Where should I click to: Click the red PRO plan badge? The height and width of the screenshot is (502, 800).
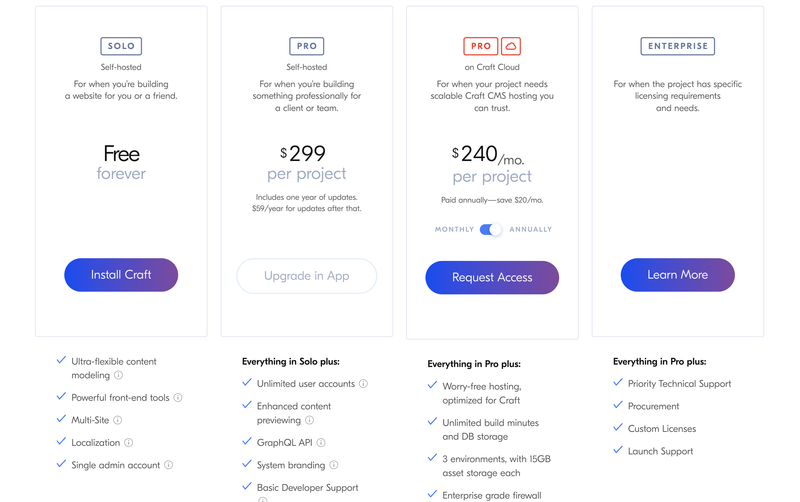pyautogui.click(x=481, y=46)
